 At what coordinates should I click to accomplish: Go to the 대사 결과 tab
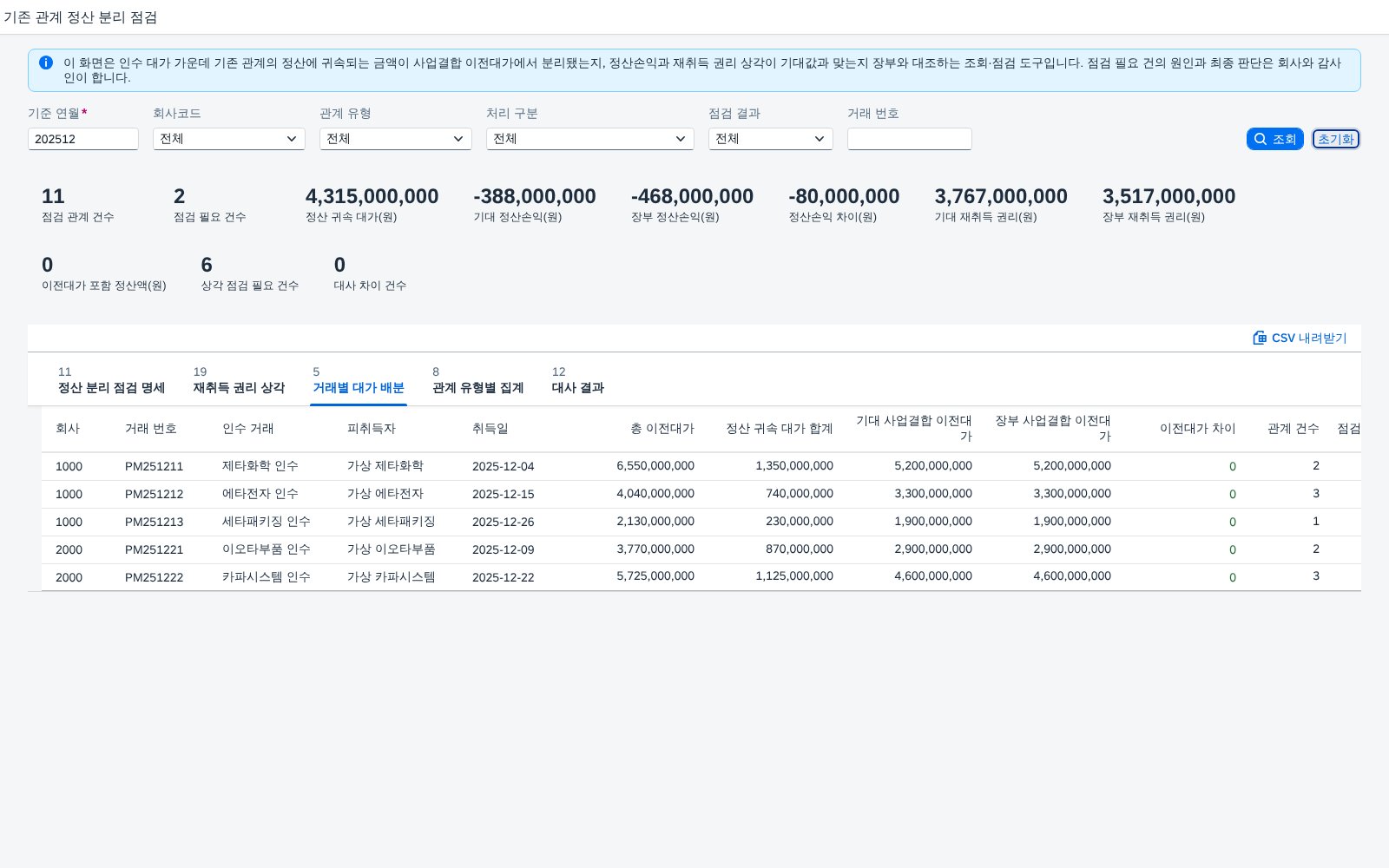click(578, 380)
